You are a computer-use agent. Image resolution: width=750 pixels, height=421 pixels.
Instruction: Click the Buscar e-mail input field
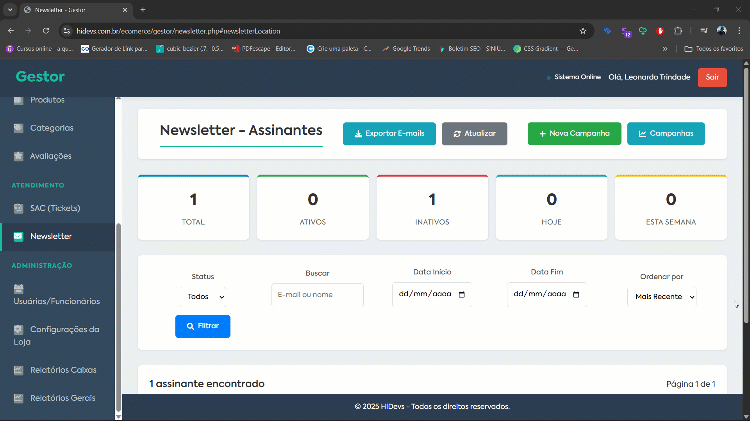317,295
